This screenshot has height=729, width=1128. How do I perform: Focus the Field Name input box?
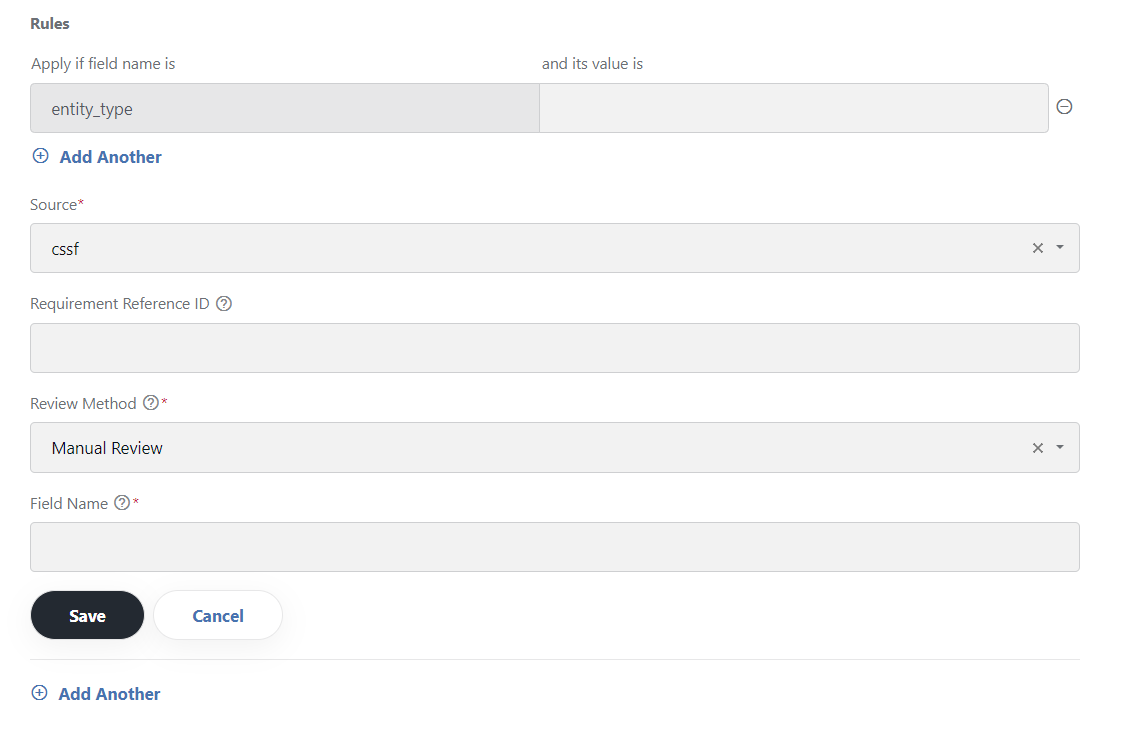point(555,547)
